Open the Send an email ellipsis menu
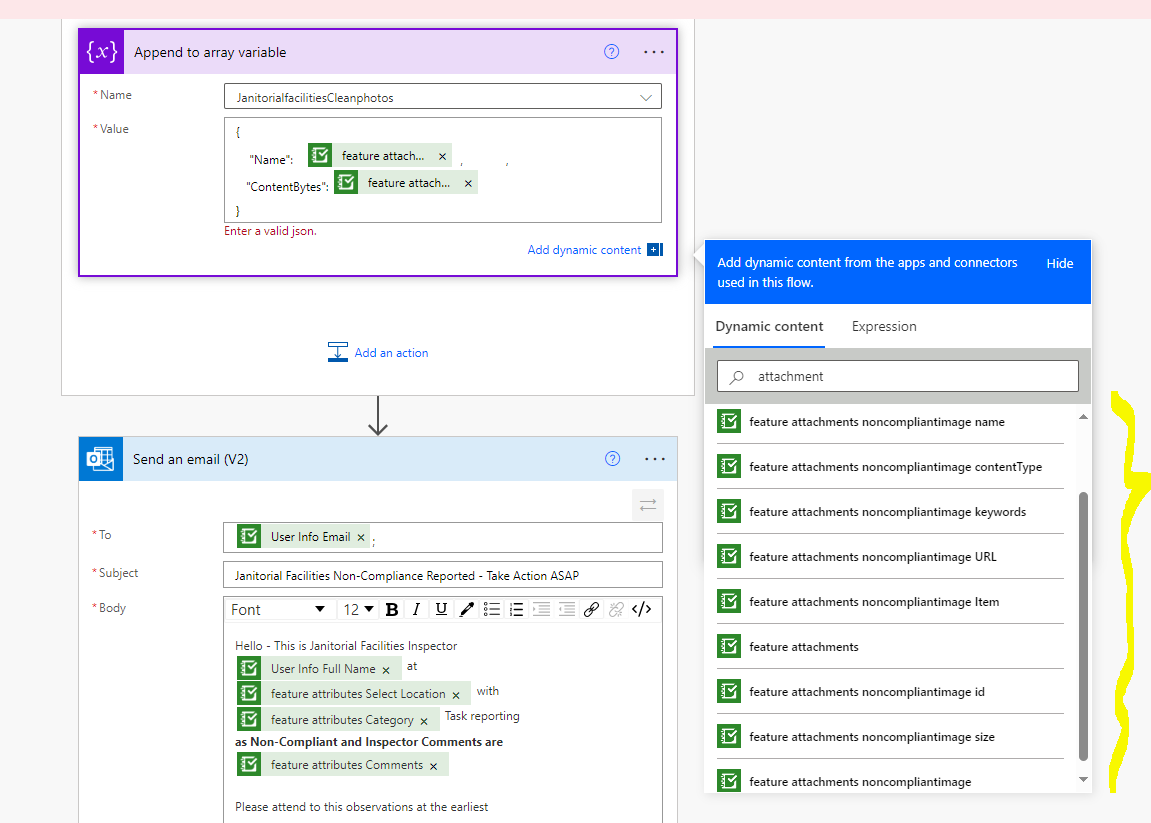Viewport: 1151px width, 823px height. coord(655,458)
